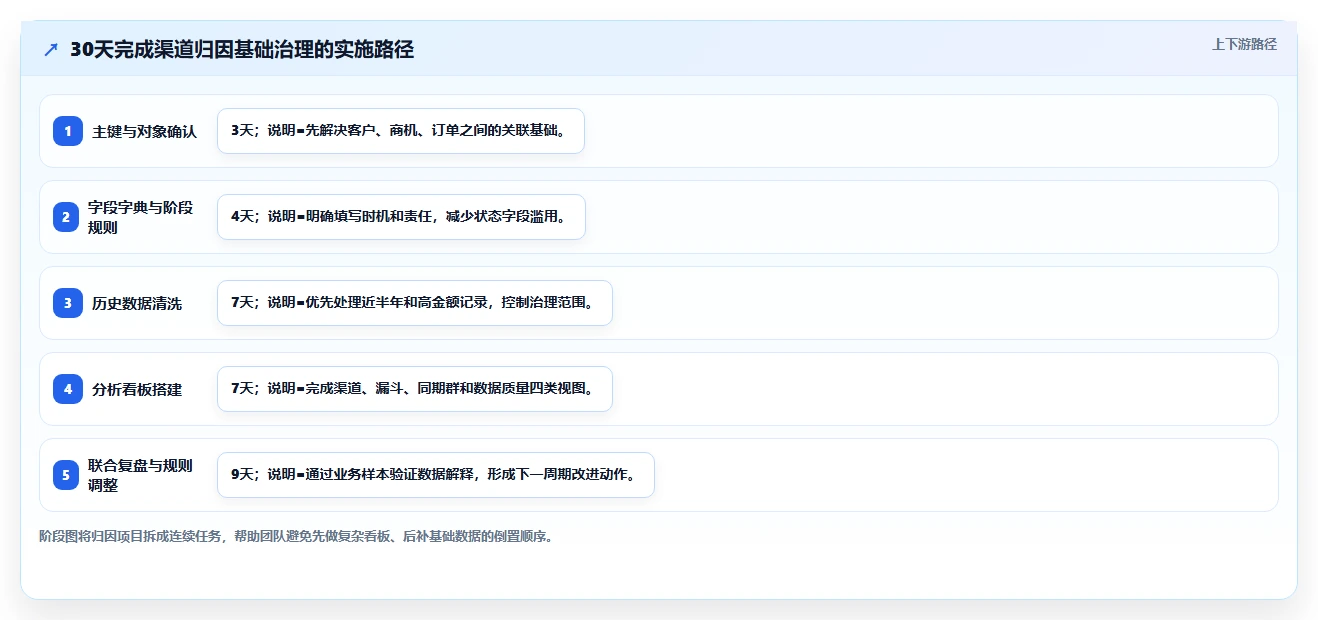This screenshot has height=620, width=1318.
Task: Select the 历史数据清洗 step label
Action: (137, 303)
